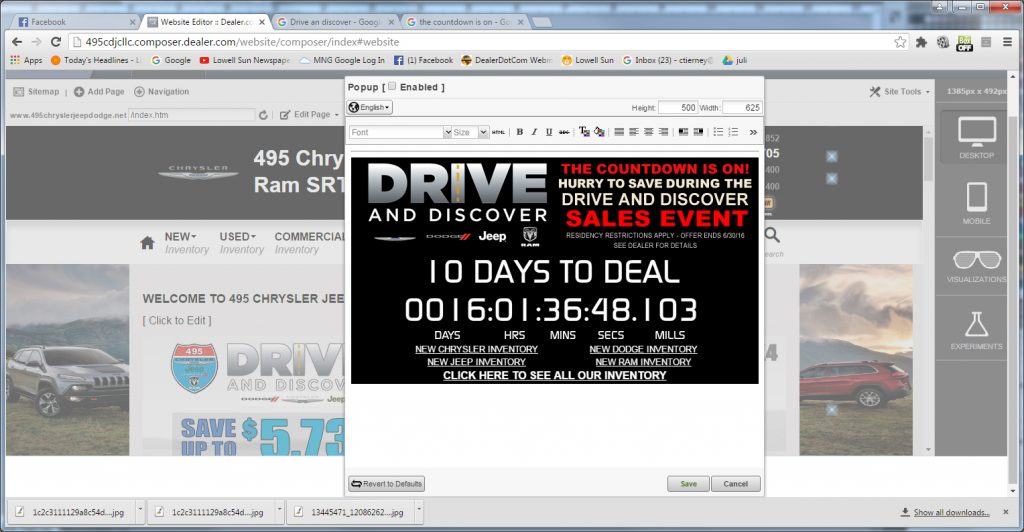The height and width of the screenshot is (532, 1024).
Task: Open the Visualizations panel
Action: [976, 266]
